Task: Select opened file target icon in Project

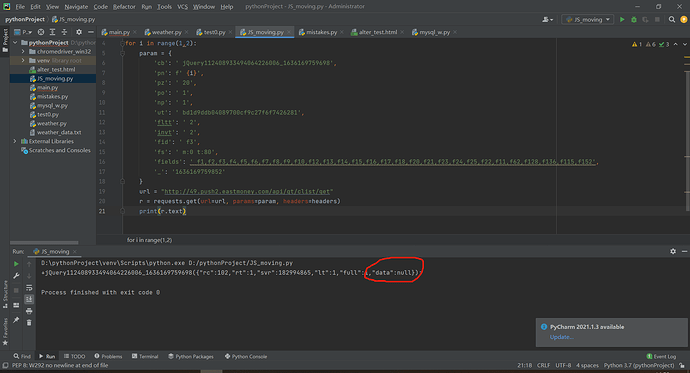Action: point(40,32)
